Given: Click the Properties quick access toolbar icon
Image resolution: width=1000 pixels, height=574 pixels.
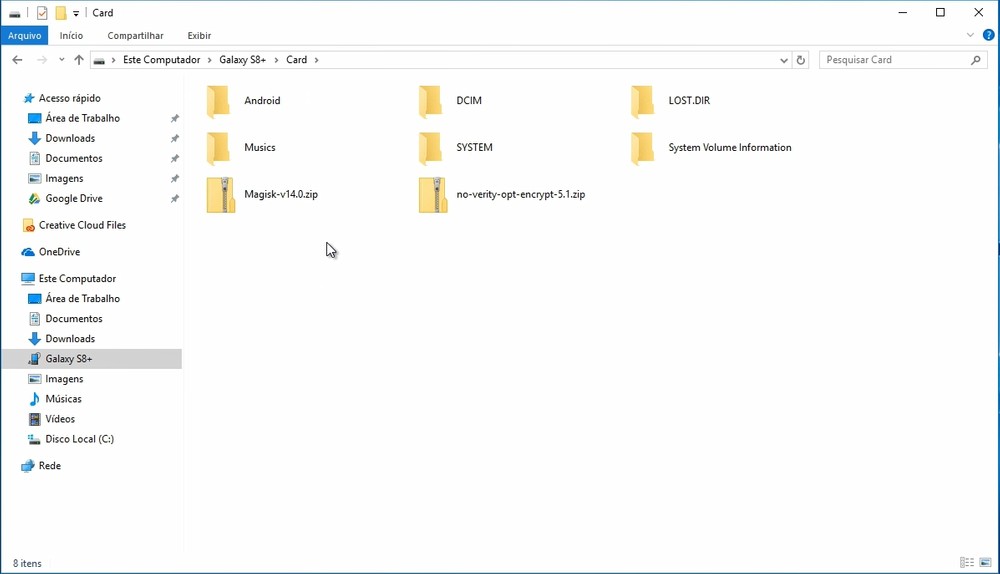Looking at the screenshot, I should tap(42, 13).
